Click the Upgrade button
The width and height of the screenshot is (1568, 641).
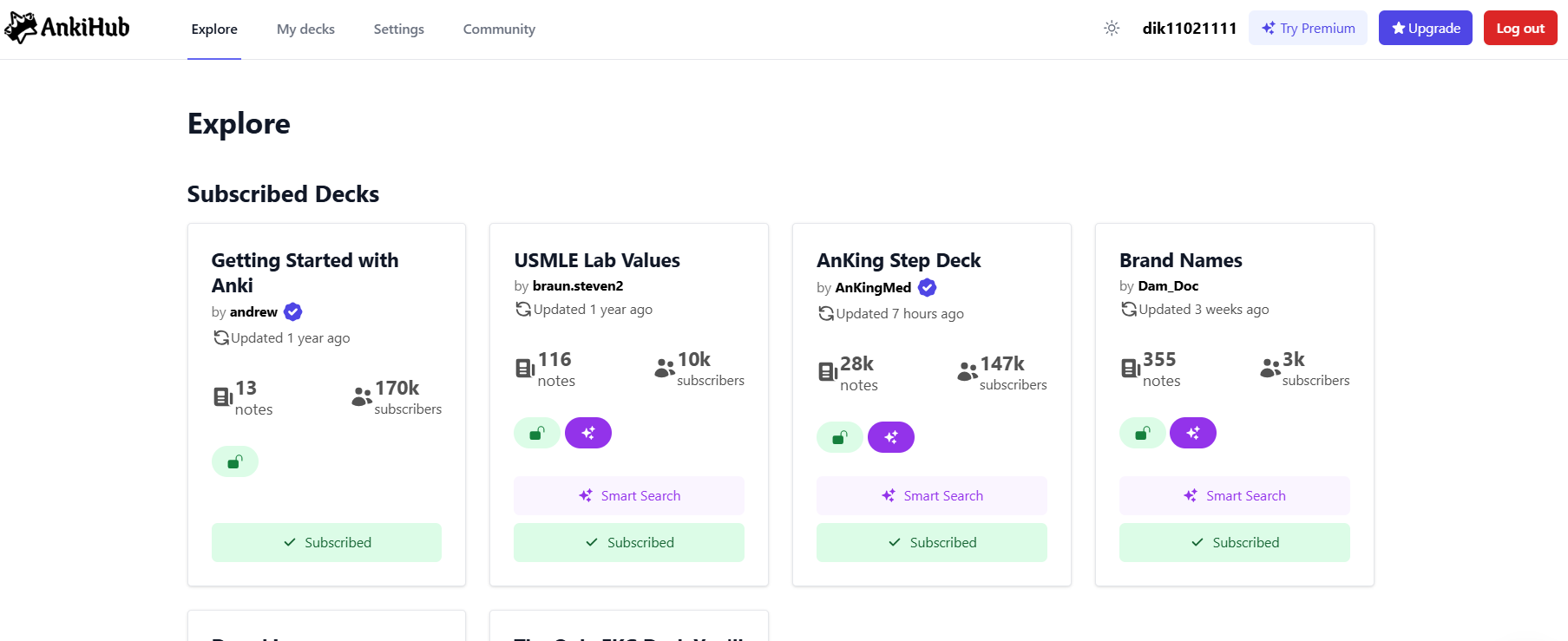pyautogui.click(x=1426, y=28)
